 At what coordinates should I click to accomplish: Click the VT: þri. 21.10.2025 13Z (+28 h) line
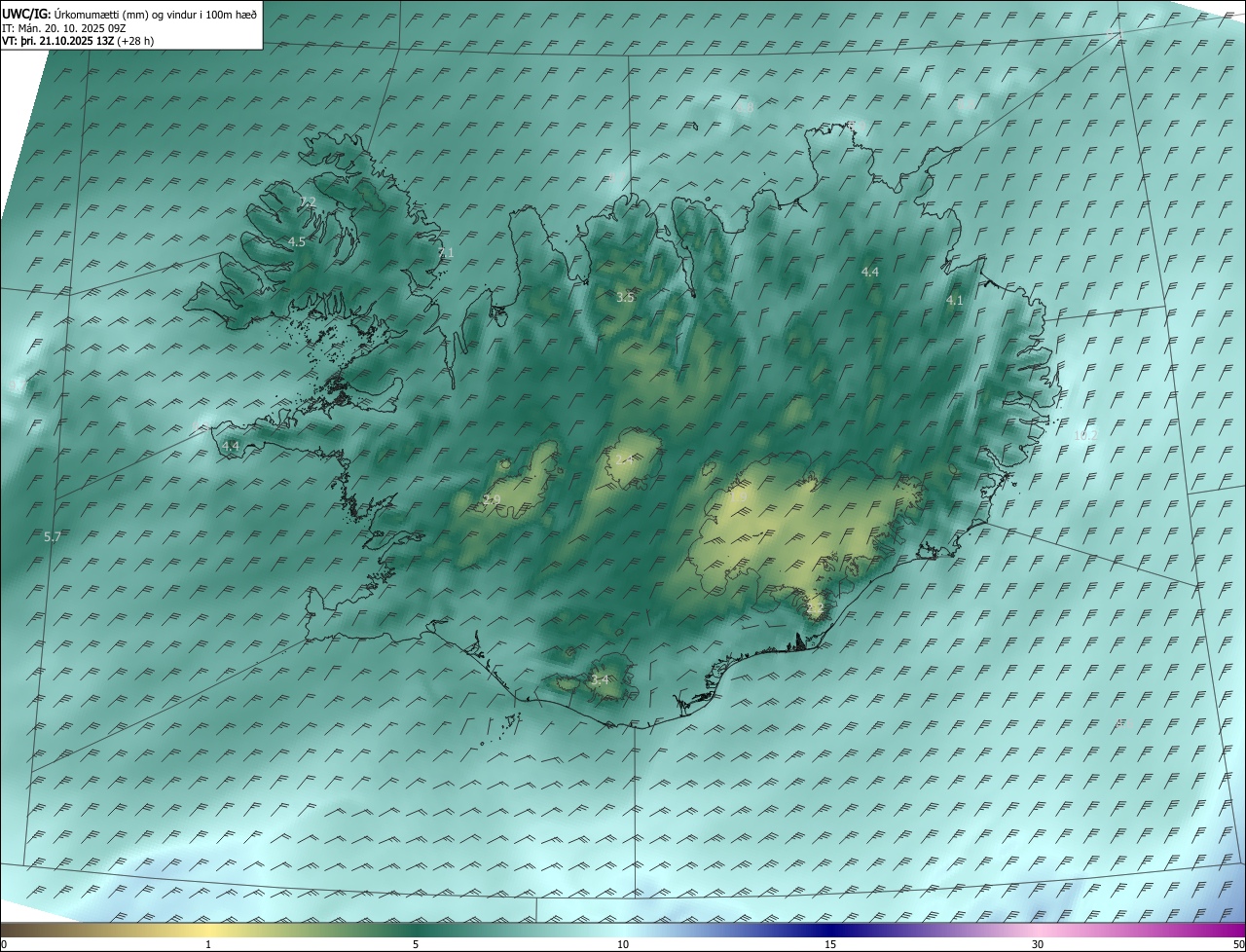coord(78,41)
